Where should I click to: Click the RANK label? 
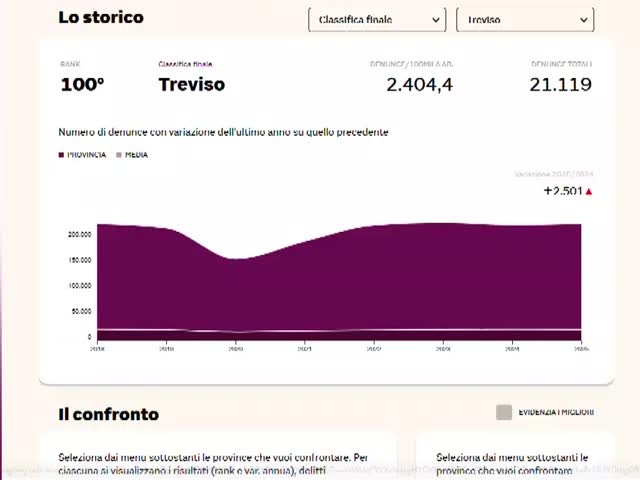[x=70, y=64]
